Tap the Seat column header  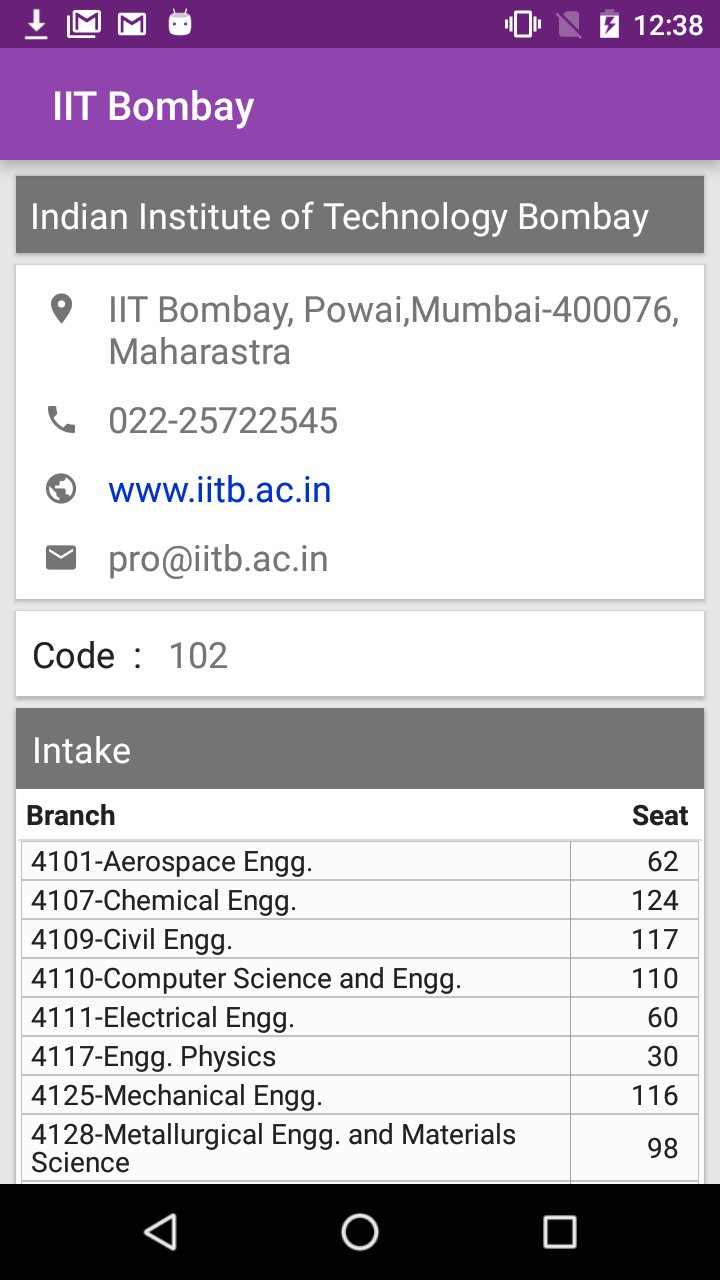click(x=660, y=815)
